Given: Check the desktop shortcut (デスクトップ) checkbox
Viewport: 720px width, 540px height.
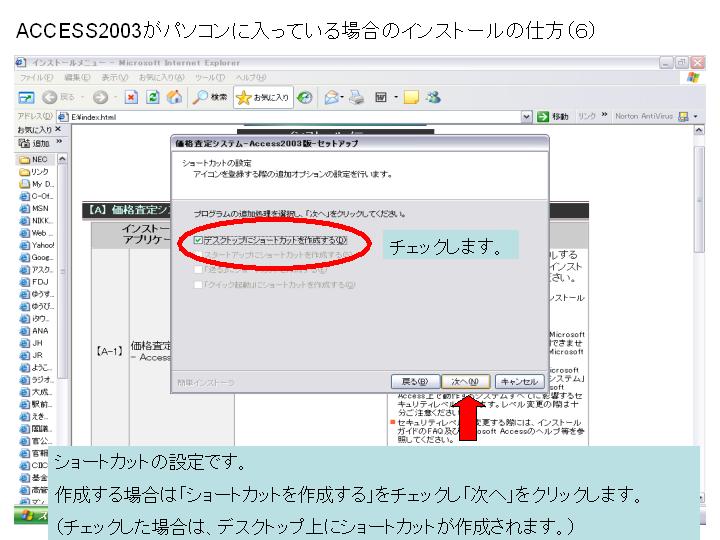Looking at the screenshot, I should (198, 240).
